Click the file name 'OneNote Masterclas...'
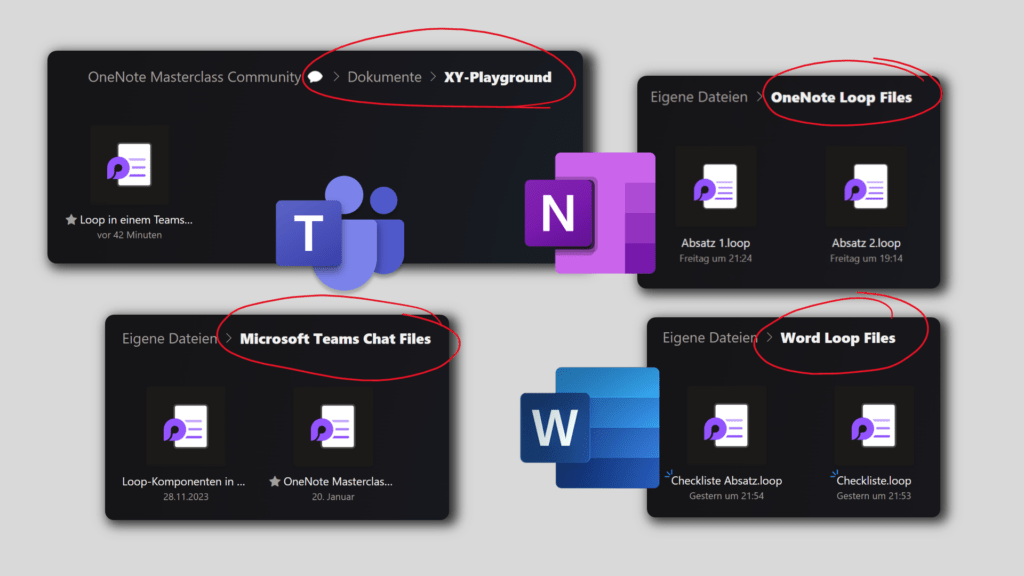 click(x=338, y=481)
